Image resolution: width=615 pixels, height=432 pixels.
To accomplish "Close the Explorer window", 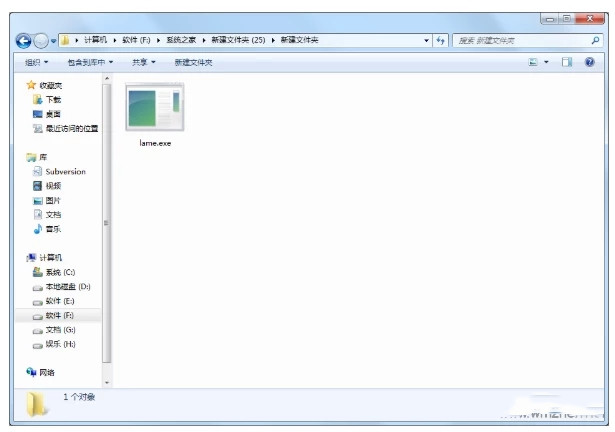I will point(590,19).
